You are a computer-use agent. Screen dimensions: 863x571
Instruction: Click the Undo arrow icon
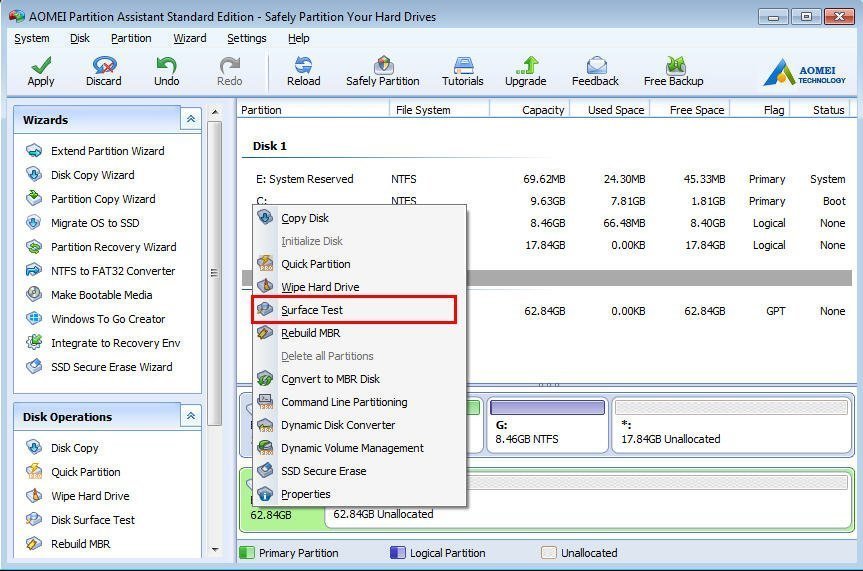point(166,66)
